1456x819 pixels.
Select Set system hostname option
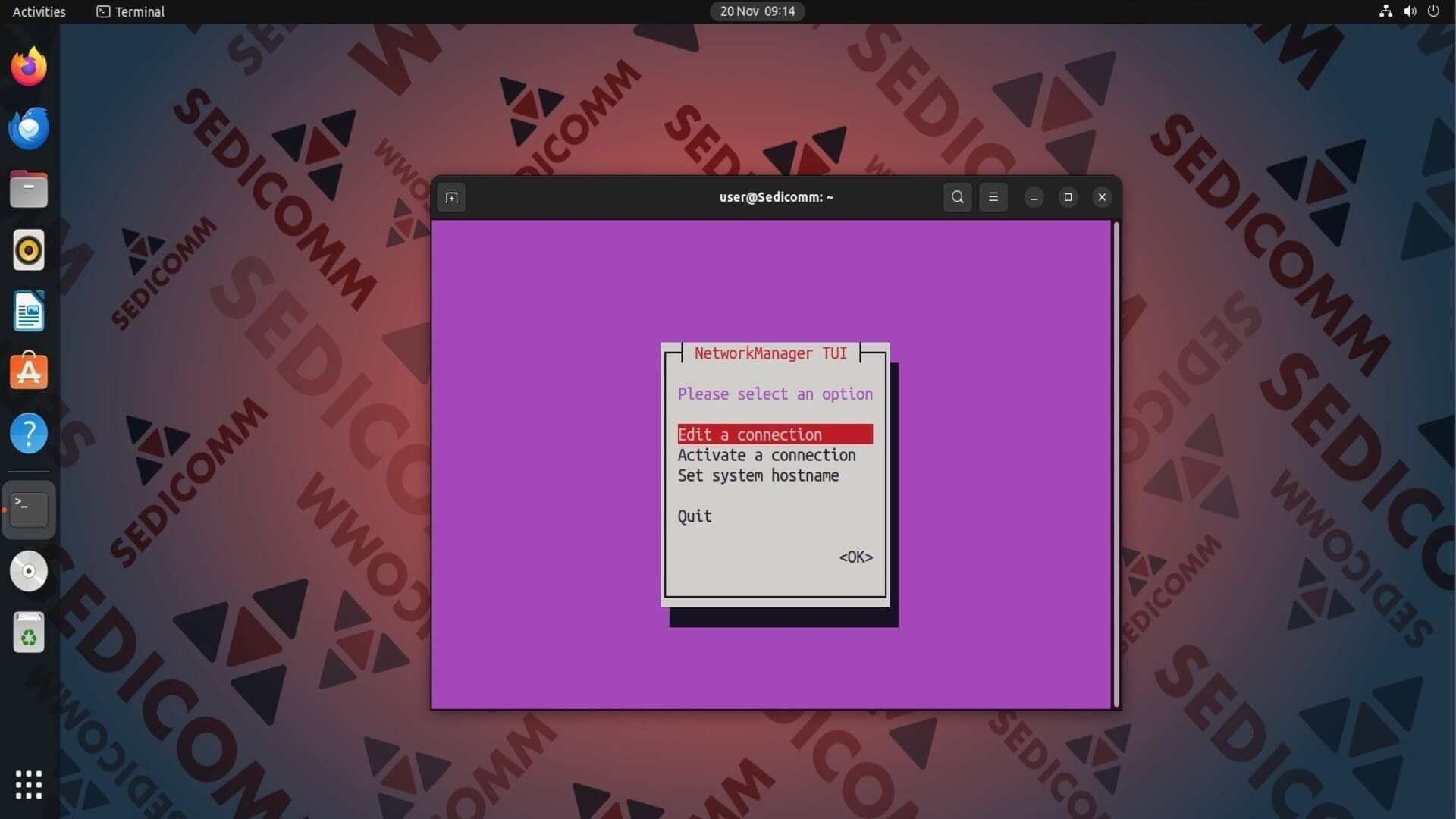(758, 475)
